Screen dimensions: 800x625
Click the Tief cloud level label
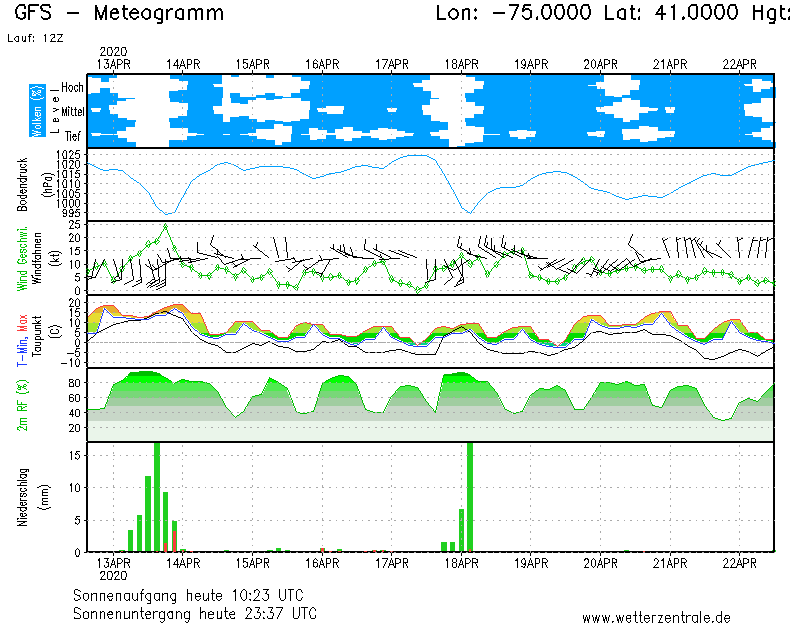click(x=73, y=134)
